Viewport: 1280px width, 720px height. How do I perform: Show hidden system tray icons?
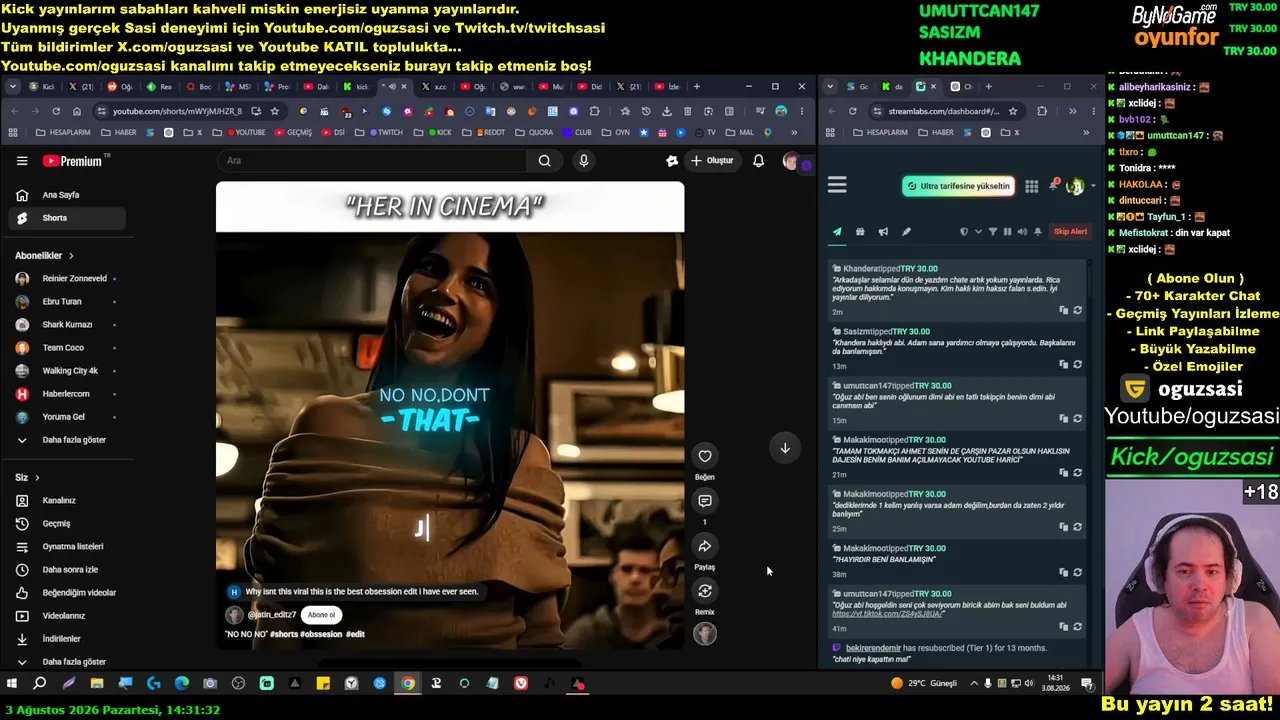[974, 684]
